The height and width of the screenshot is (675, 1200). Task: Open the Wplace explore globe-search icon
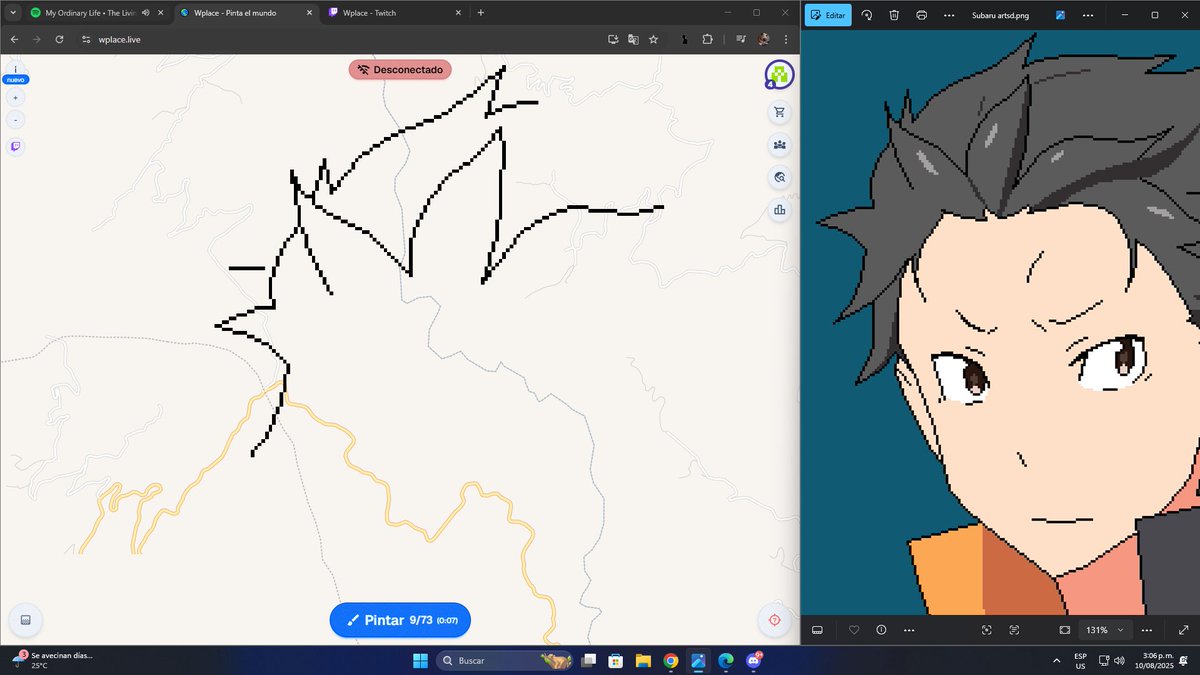point(779,177)
